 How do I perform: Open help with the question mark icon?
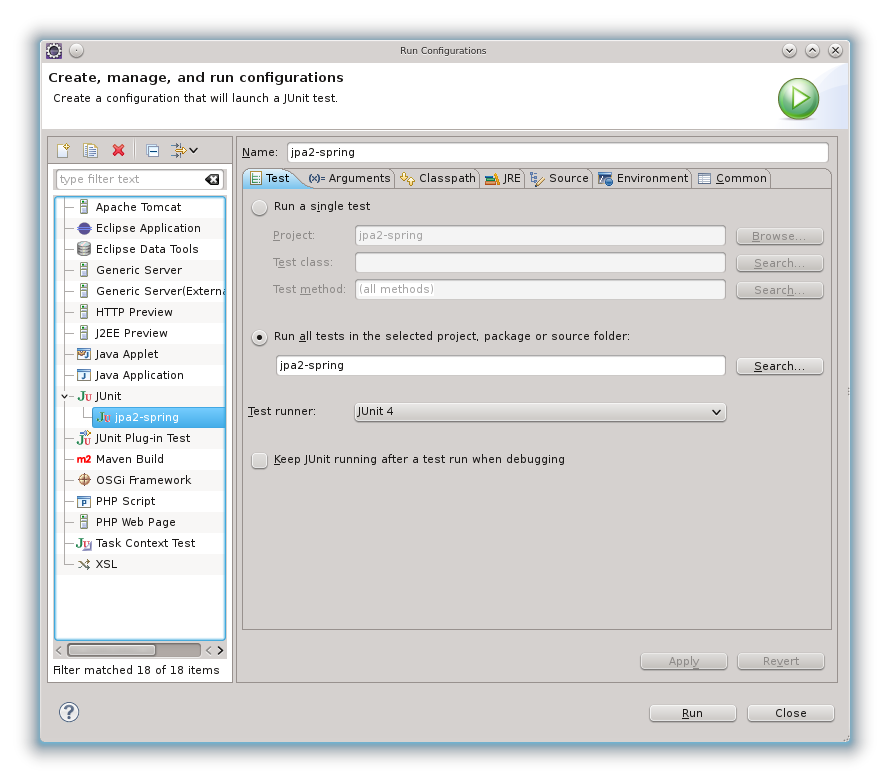[x=69, y=712]
